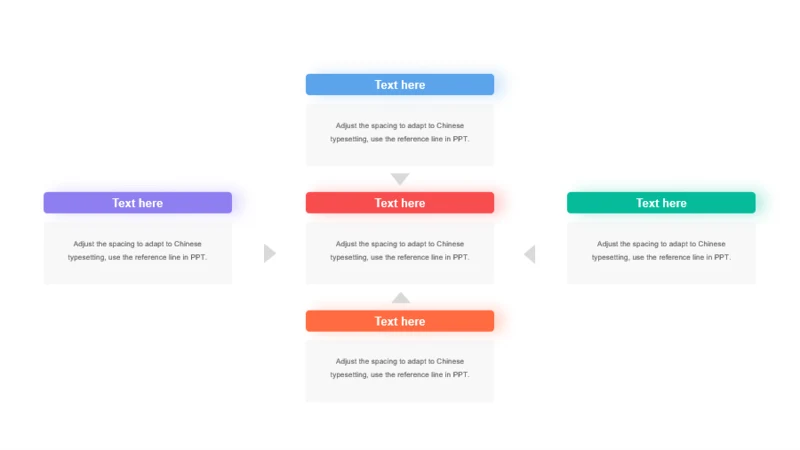Click description text under purple header
Screen dimensions: 800x450
pyautogui.click(x=138, y=251)
